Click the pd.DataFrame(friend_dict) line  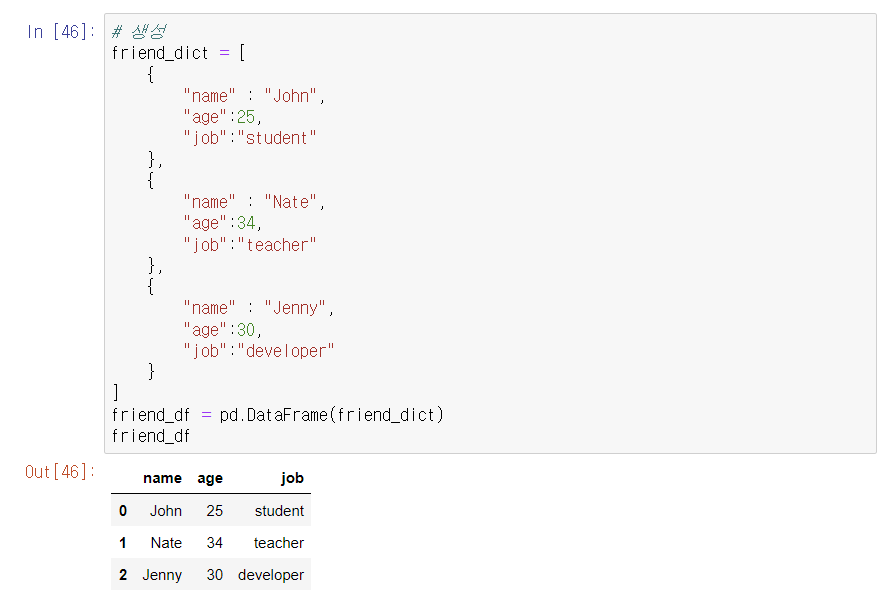[x=277, y=415]
